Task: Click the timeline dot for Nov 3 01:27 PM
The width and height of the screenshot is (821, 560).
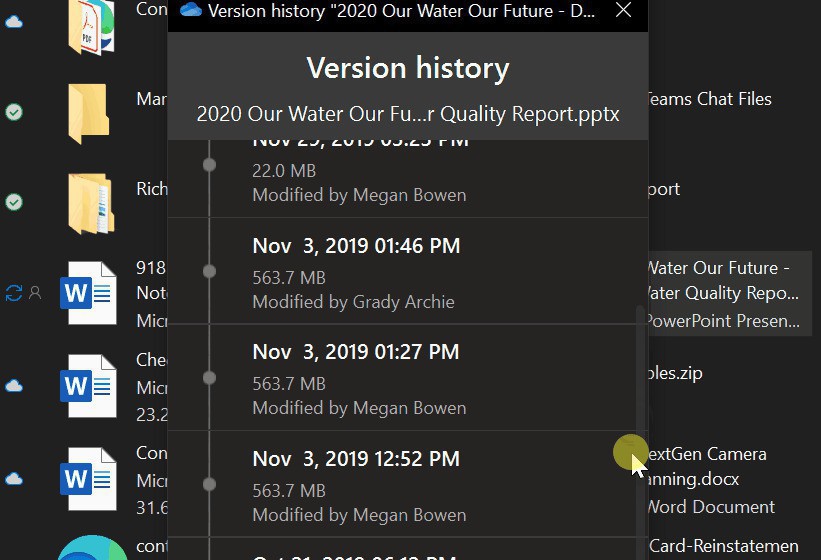Action: click(x=209, y=378)
